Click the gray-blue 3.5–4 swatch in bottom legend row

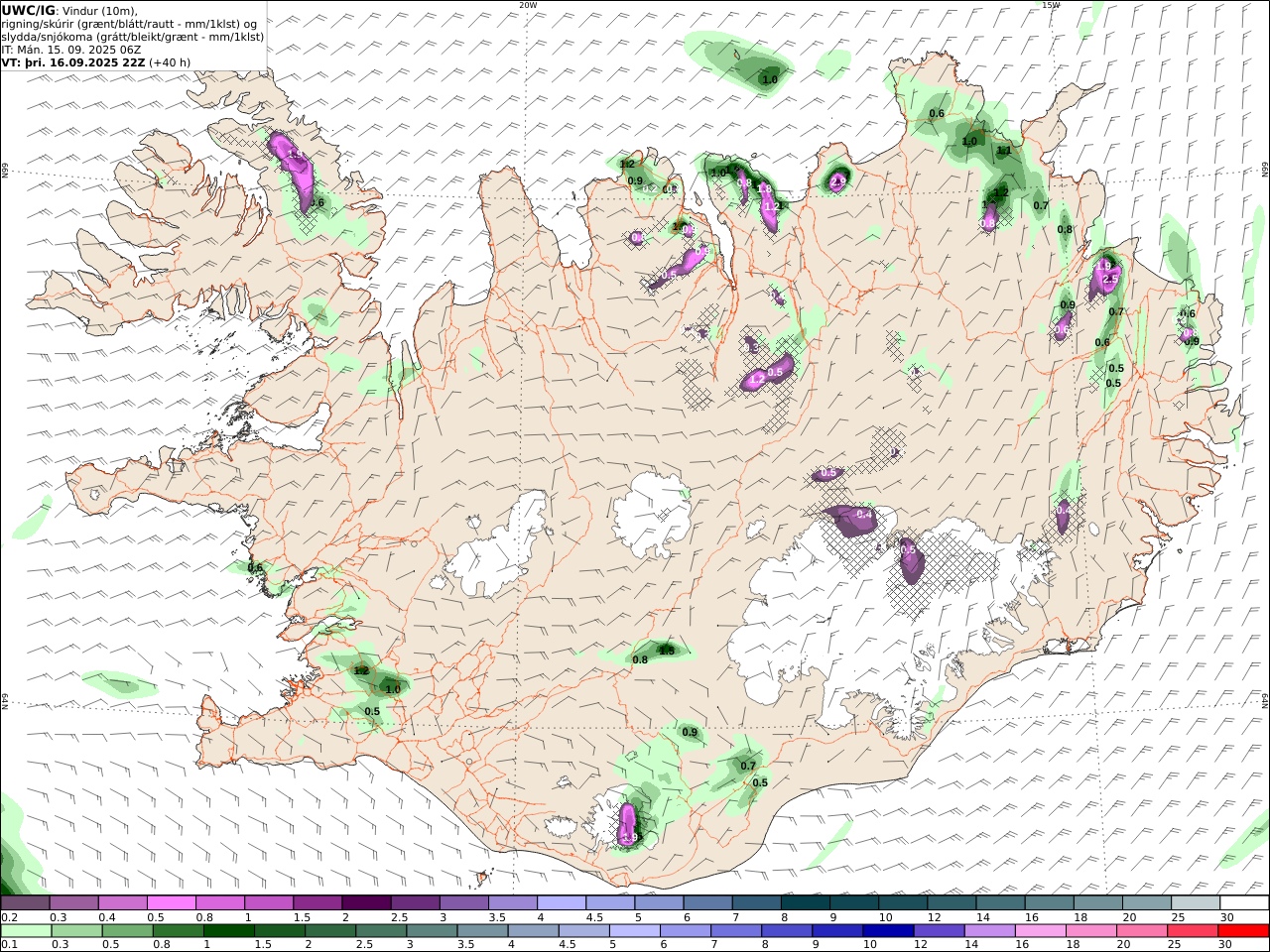tap(481, 931)
